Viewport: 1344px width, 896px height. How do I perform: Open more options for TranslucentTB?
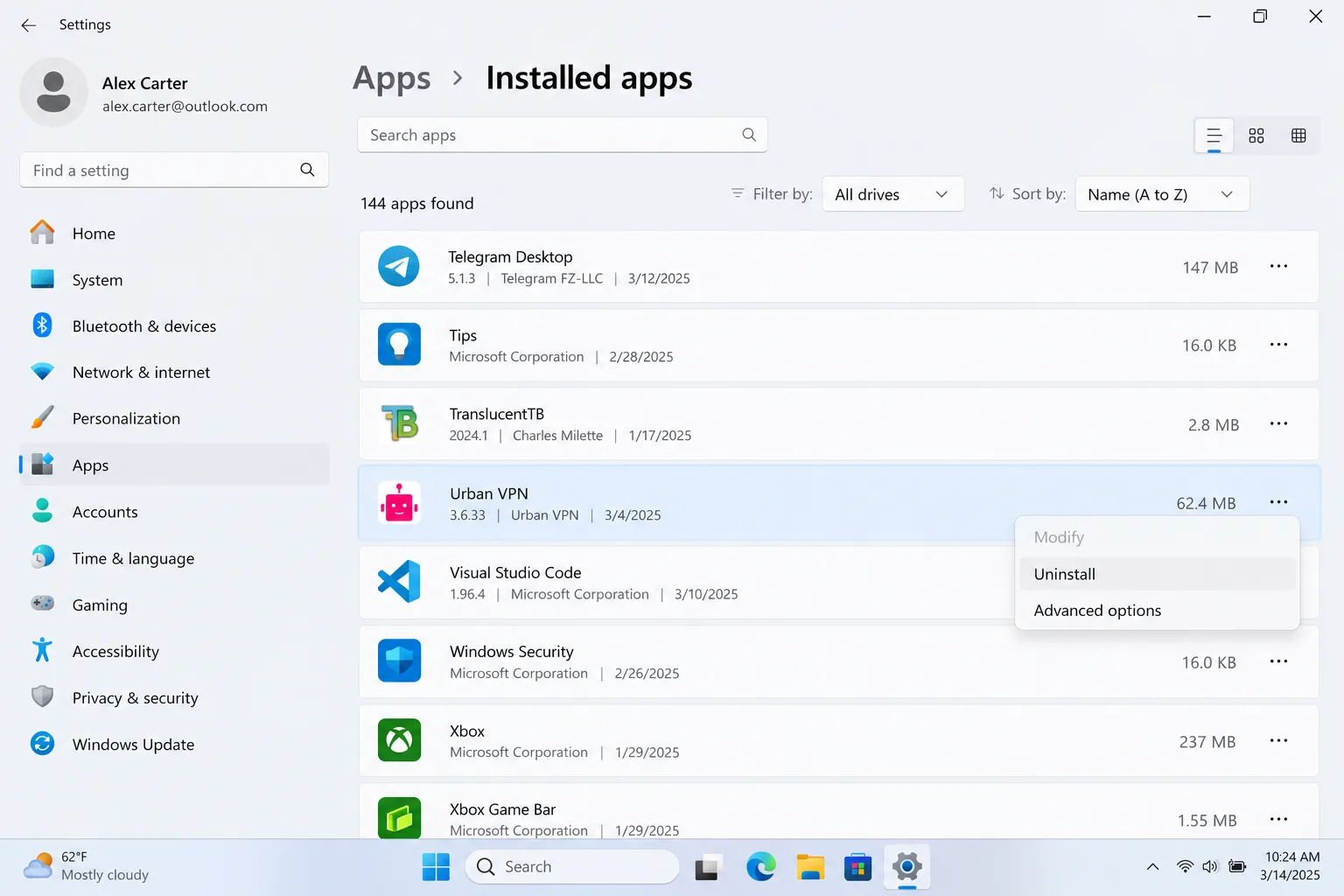(1278, 423)
